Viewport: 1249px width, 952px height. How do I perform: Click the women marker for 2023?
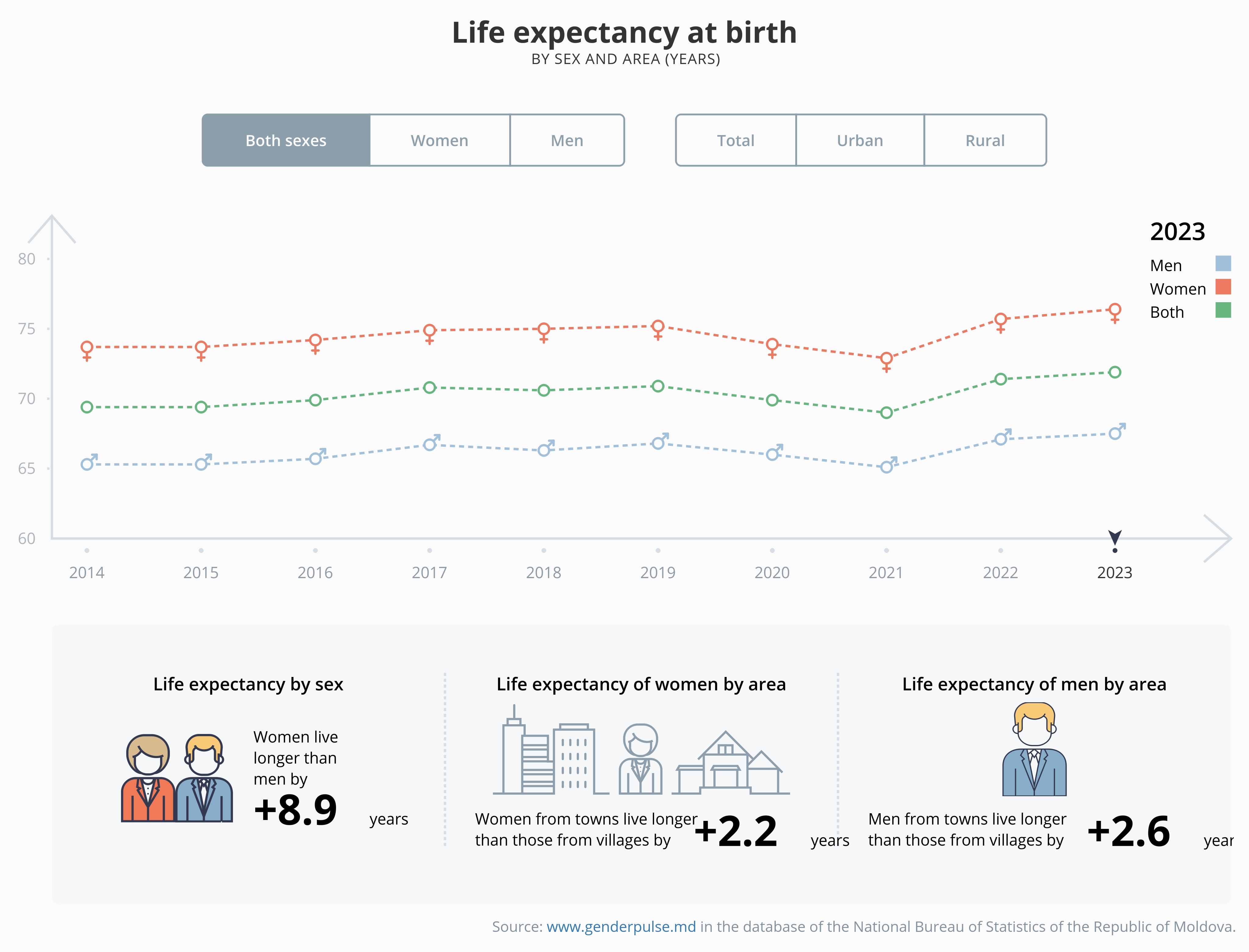(1114, 313)
